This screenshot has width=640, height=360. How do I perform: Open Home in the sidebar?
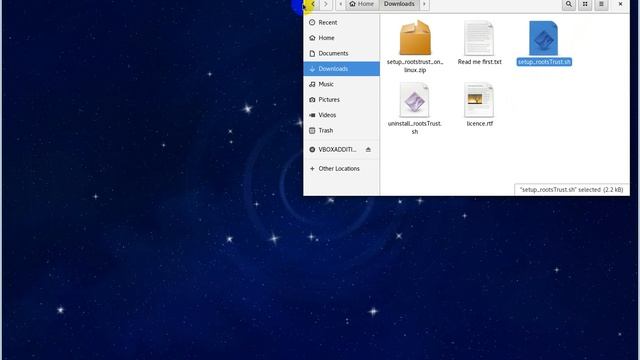[x=342, y=38]
